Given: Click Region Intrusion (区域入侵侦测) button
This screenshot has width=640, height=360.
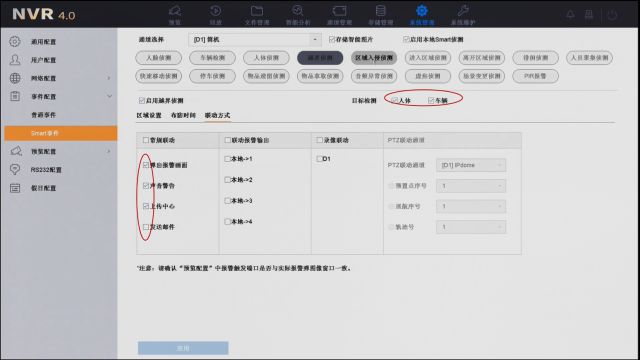Looking at the screenshot, I should [374, 58].
